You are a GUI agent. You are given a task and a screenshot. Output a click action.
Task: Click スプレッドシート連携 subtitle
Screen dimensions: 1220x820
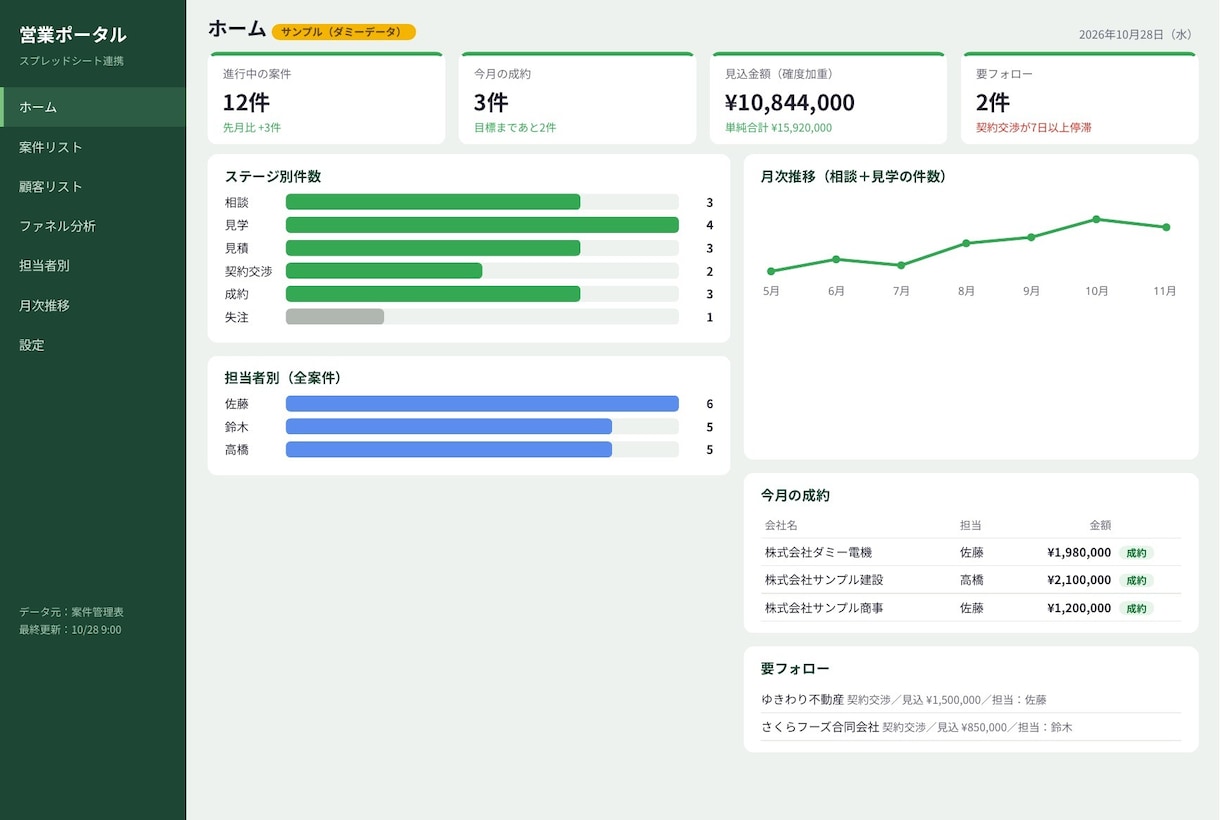[71, 61]
